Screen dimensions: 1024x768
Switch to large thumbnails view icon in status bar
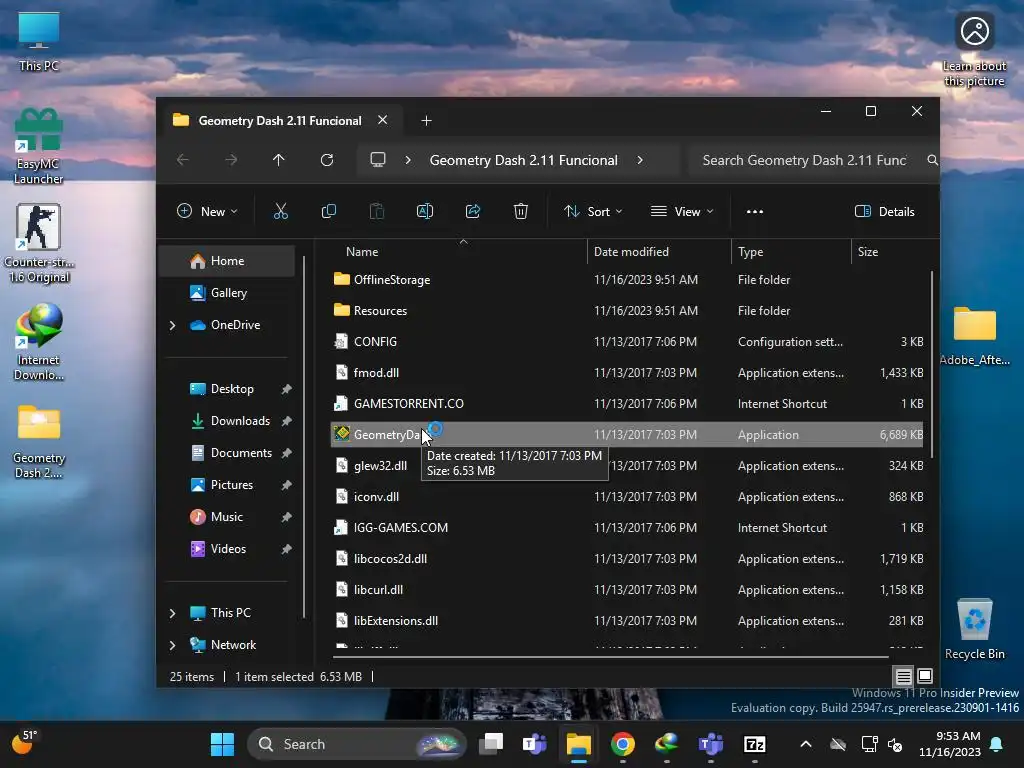[x=925, y=676]
